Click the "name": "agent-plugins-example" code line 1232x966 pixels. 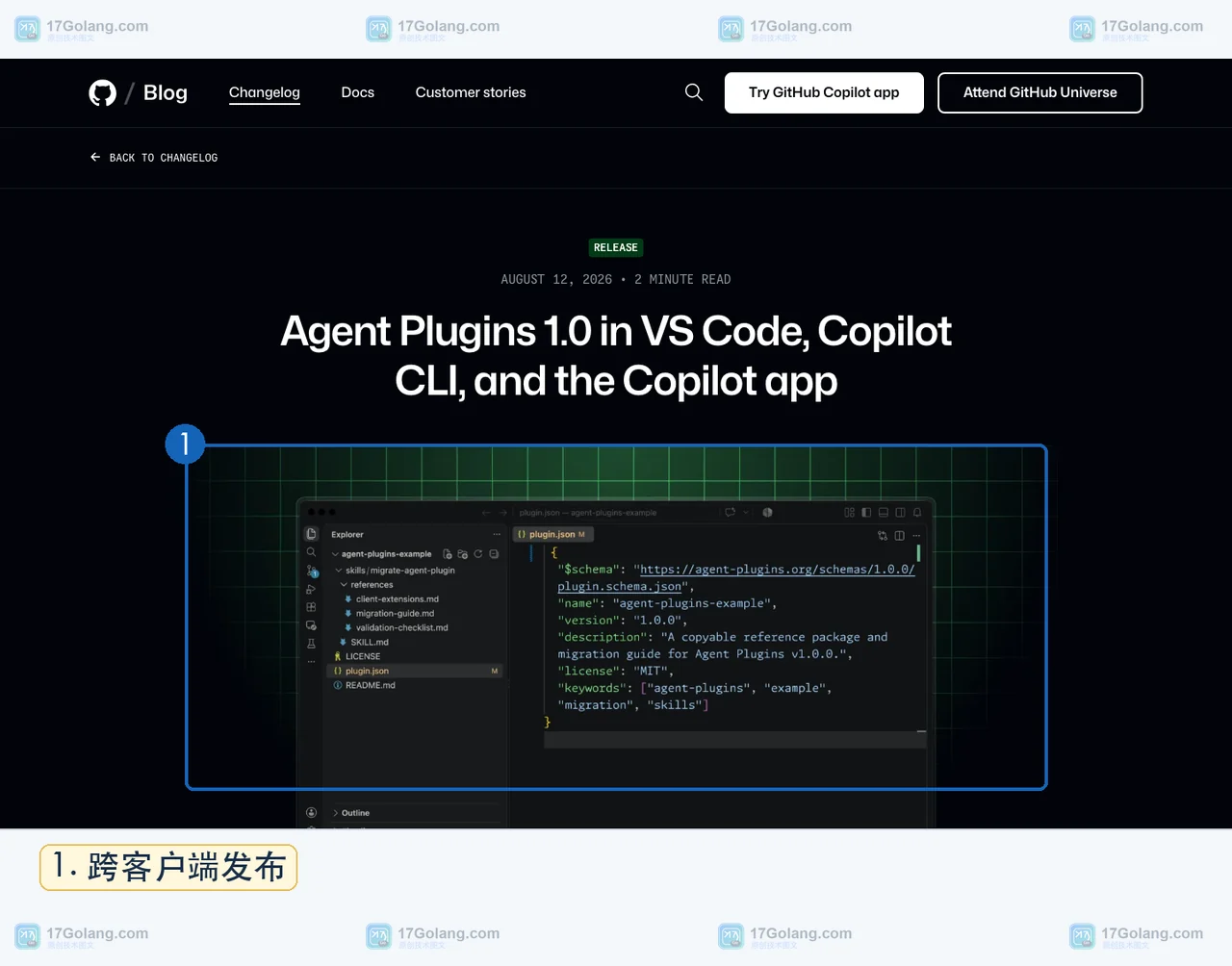pos(667,603)
